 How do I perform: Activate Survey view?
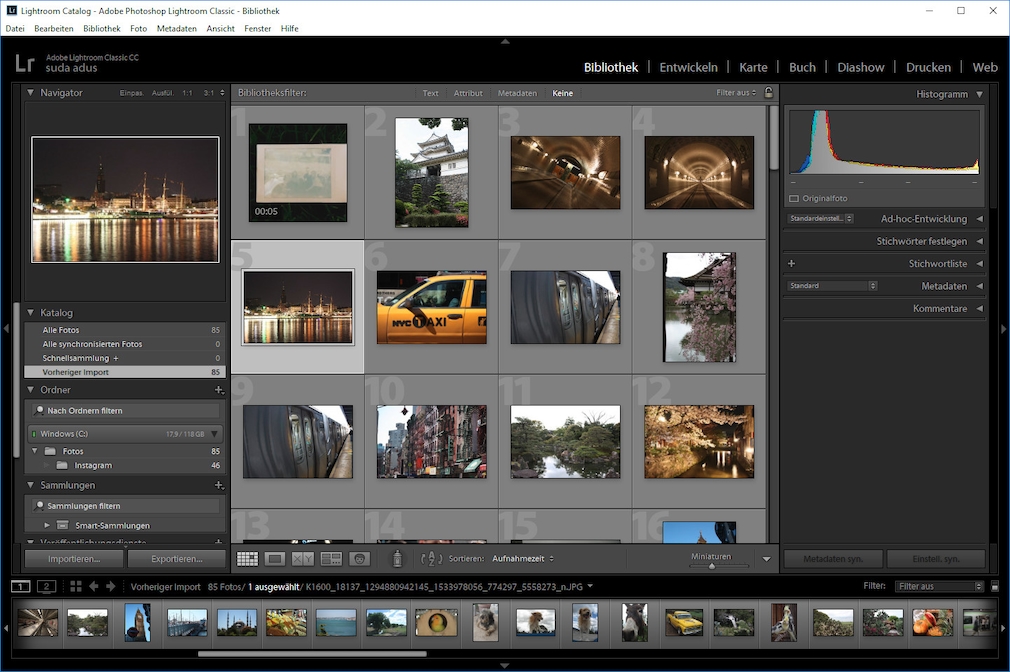(x=330, y=559)
